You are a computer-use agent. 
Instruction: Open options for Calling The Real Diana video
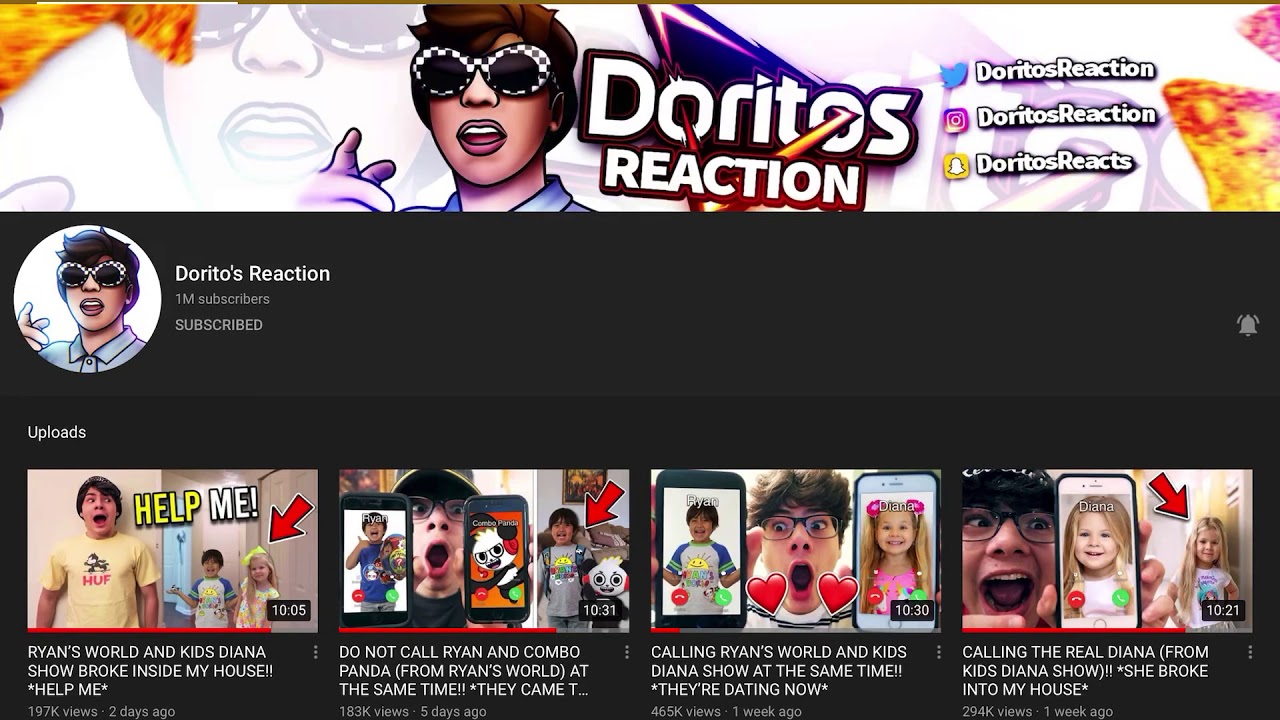[x=1250, y=652]
